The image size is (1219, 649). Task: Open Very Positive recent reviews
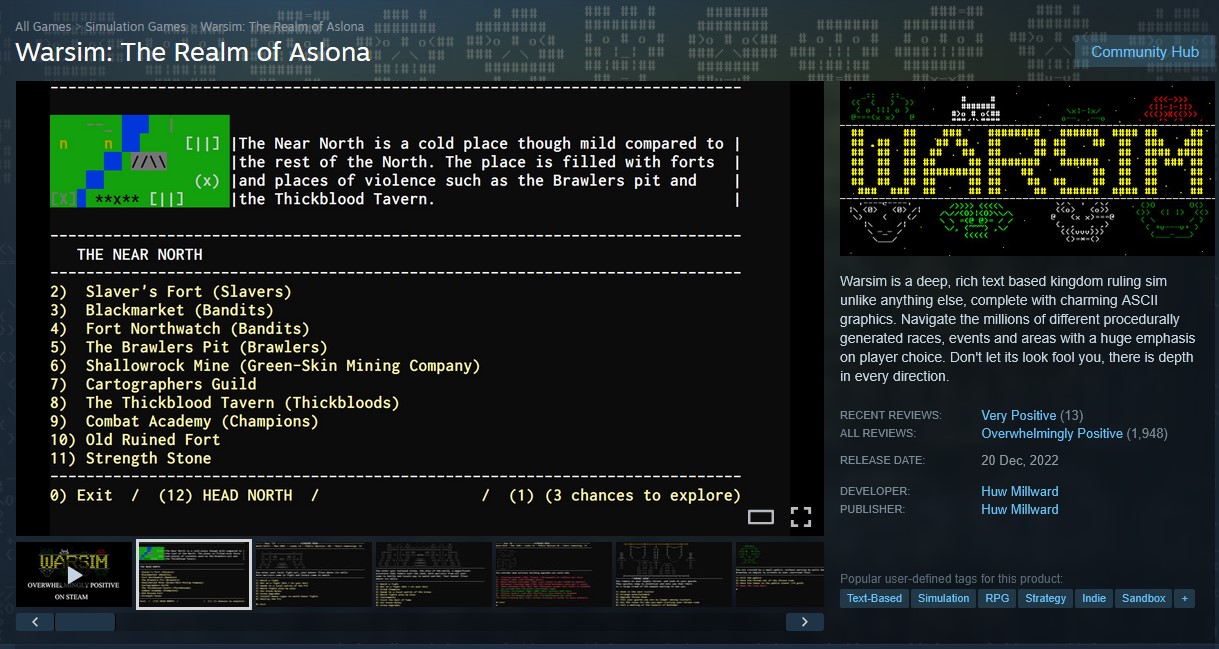coord(1019,415)
